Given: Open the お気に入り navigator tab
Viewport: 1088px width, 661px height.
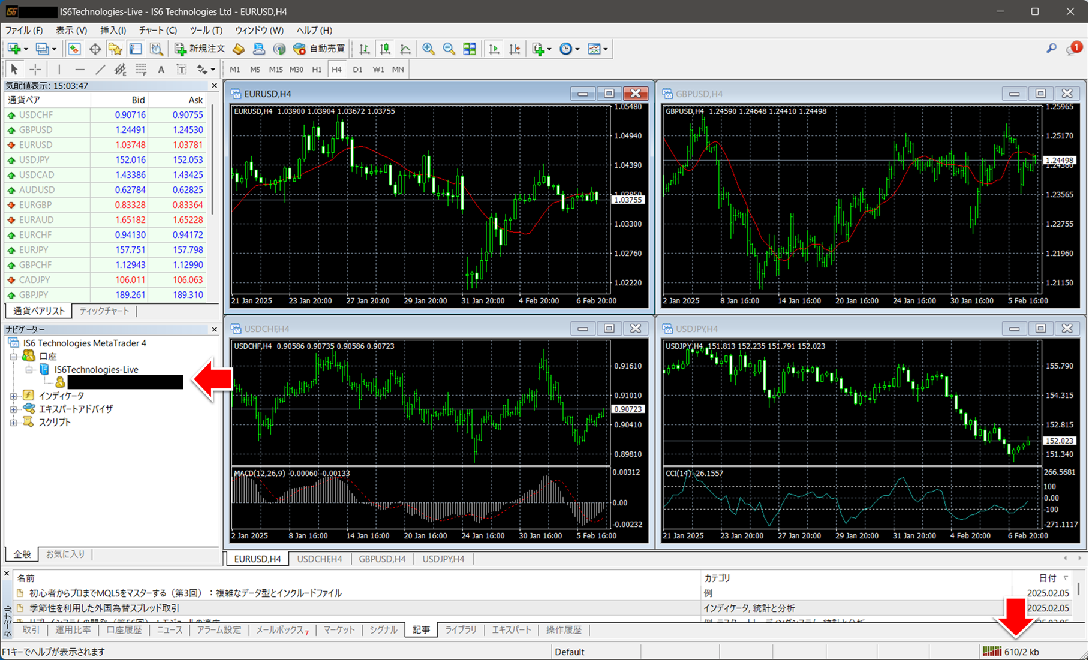Looking at the screenshot, I should click(65, 554).
